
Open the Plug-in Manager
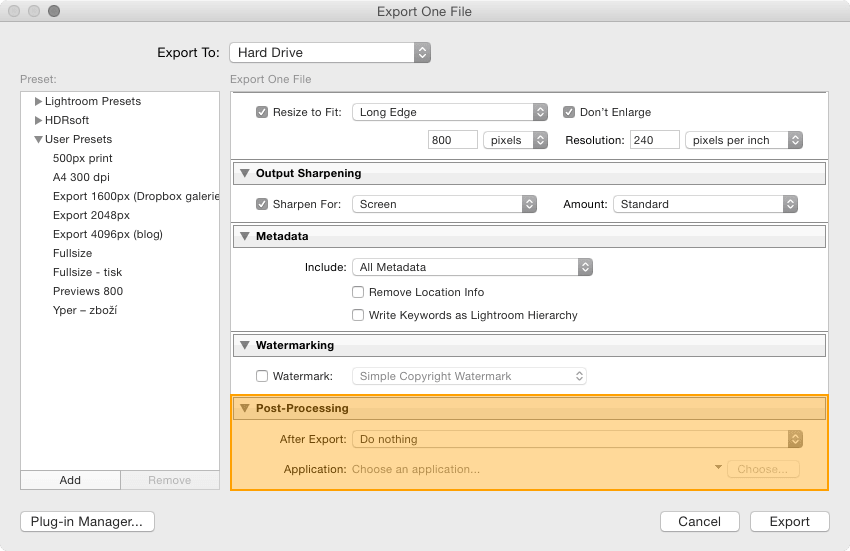(x=87, y=521)
